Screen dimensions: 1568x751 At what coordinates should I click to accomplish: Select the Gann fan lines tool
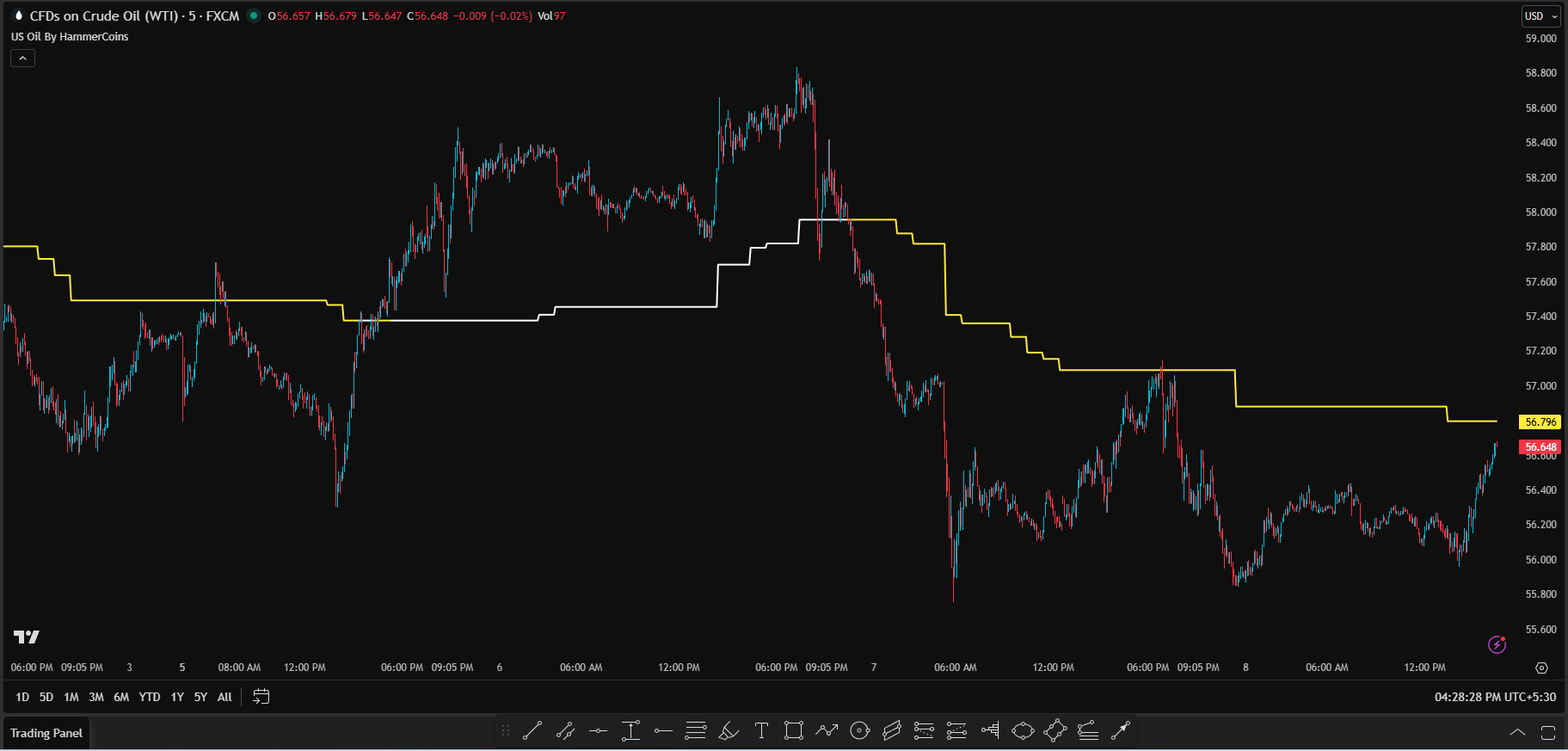(1088, 731)
